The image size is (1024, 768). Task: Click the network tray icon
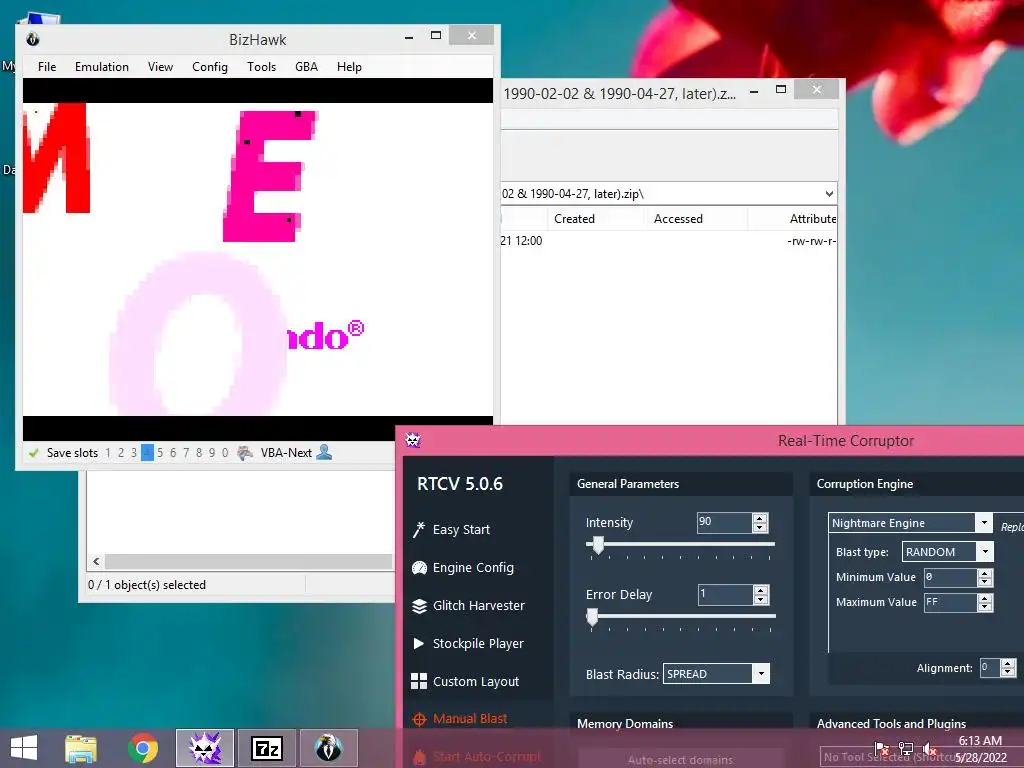coord(906,749)
